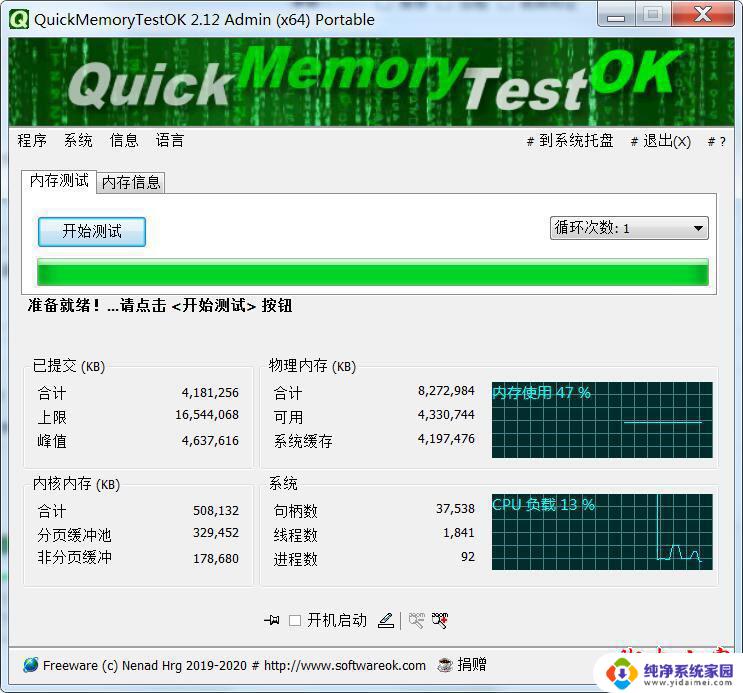Click the 已提交 (KB) group label
Image resolution: width=743 pixels, height=693 pixels.
(69, 365)
